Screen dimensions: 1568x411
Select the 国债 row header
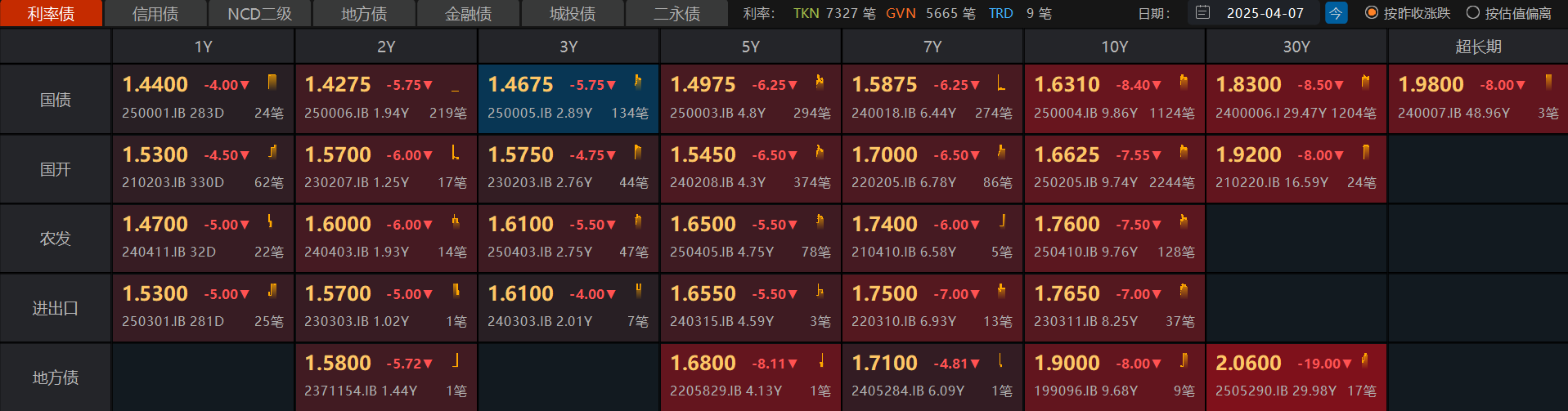pos(56,100)
